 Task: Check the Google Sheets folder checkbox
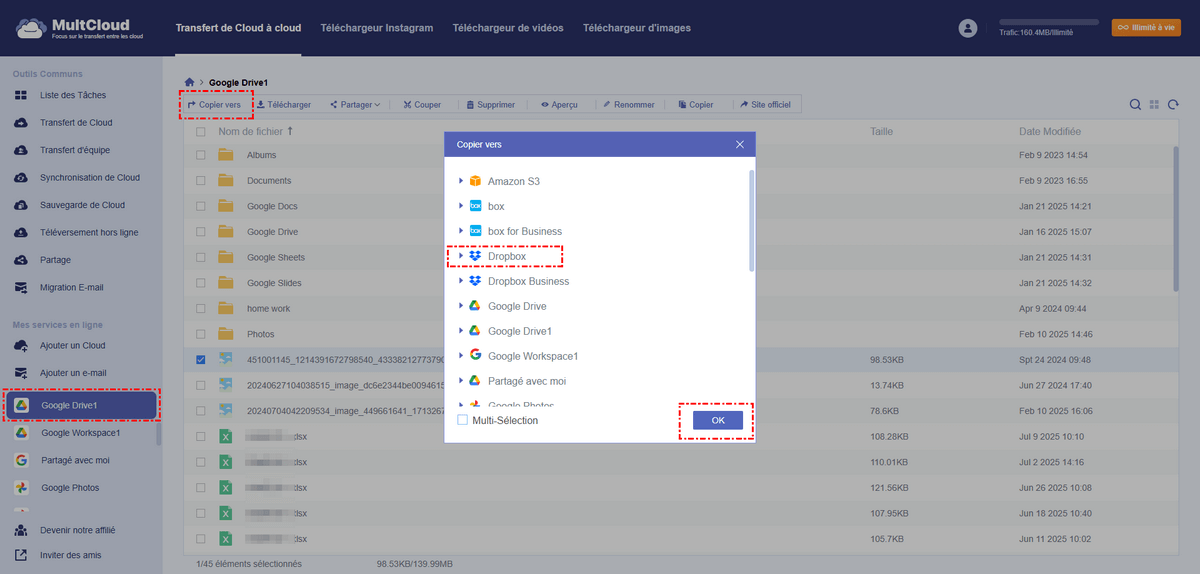pyautogui.click(x=201, y=257)
